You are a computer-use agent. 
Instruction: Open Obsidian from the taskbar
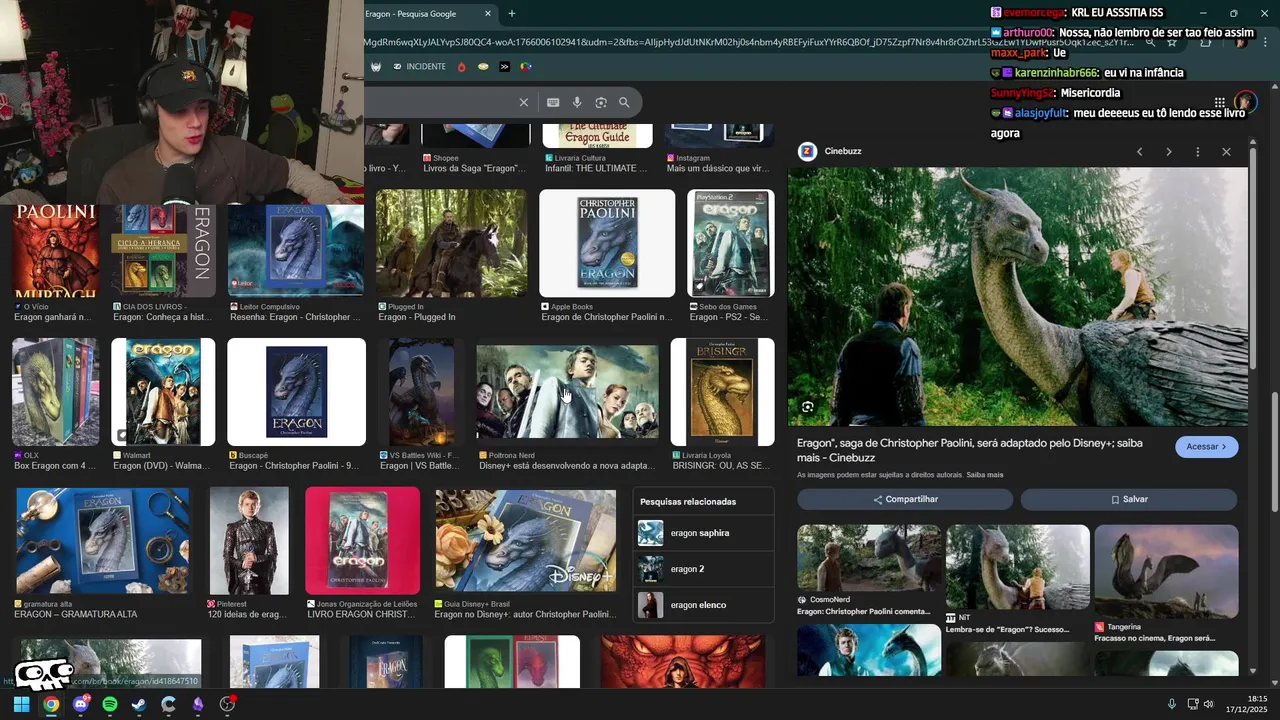[x=198, y=704]
